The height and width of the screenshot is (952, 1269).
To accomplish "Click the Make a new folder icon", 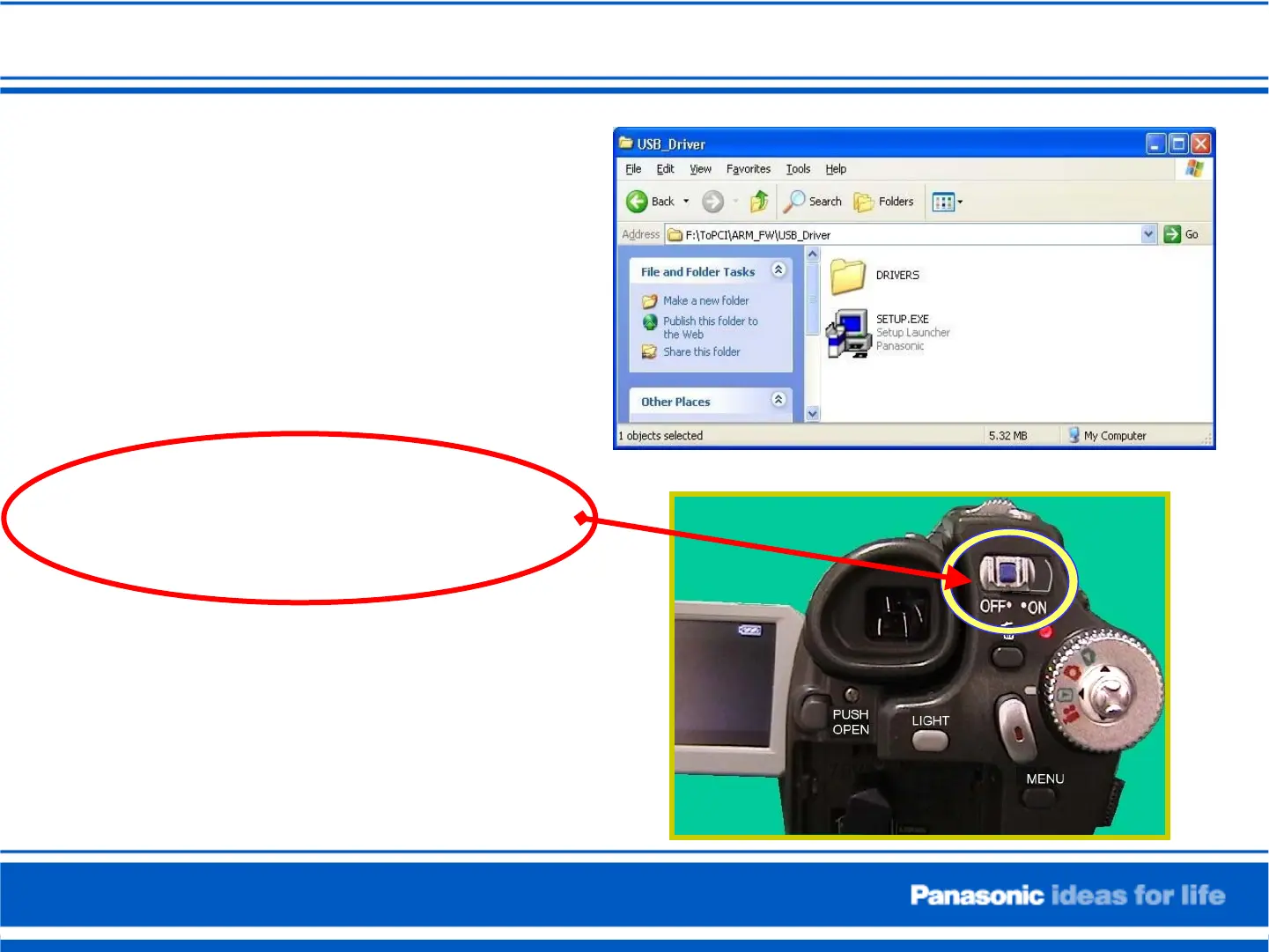I will pos(650,301).
